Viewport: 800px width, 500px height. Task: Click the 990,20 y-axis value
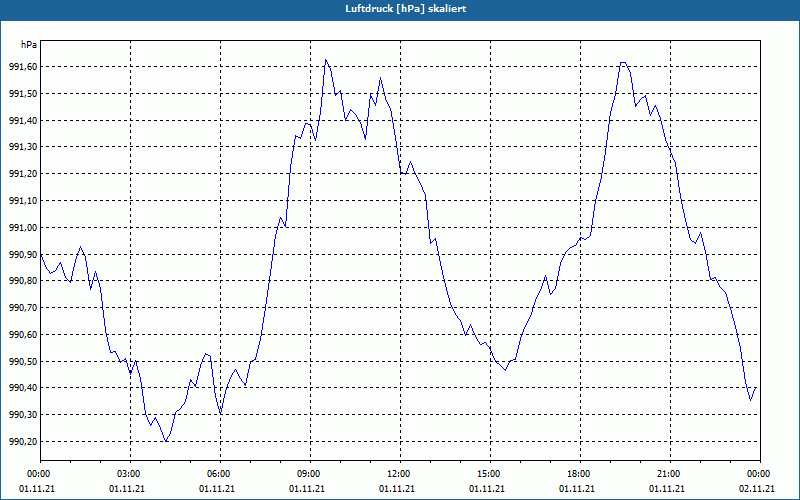[23, 441]
